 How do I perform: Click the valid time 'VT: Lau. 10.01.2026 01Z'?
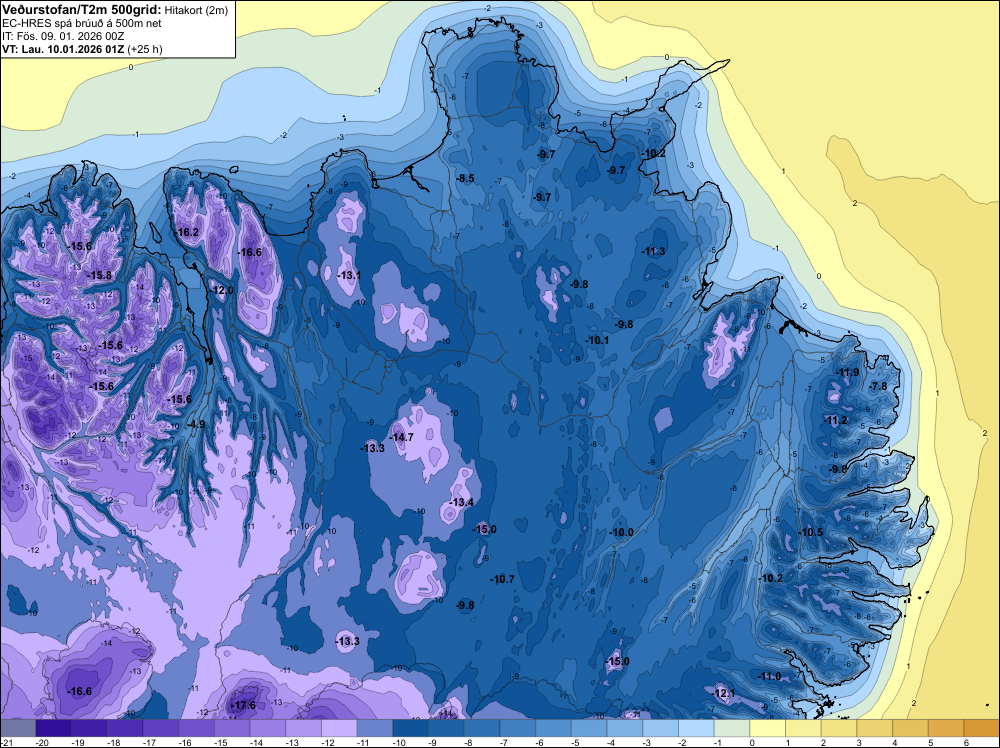(63, 49)
